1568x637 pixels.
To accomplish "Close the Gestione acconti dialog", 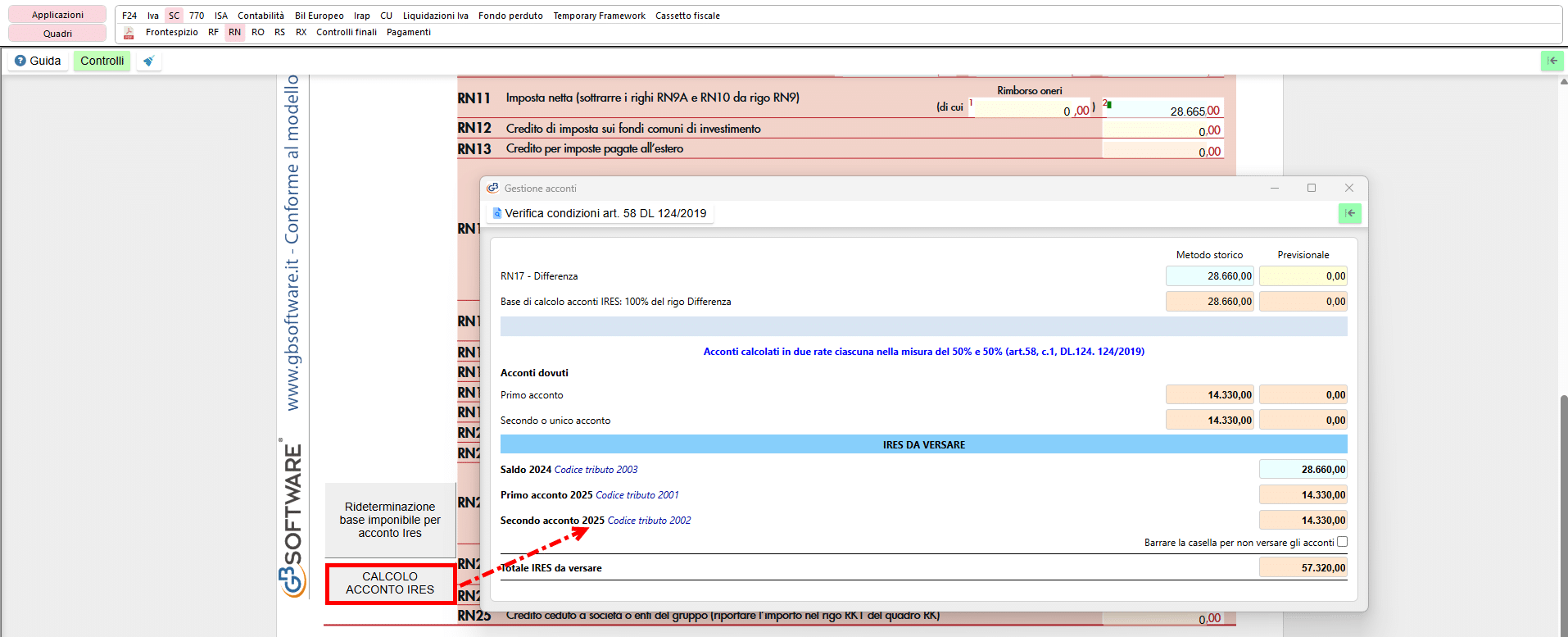I will click(x=1348, y=188).
